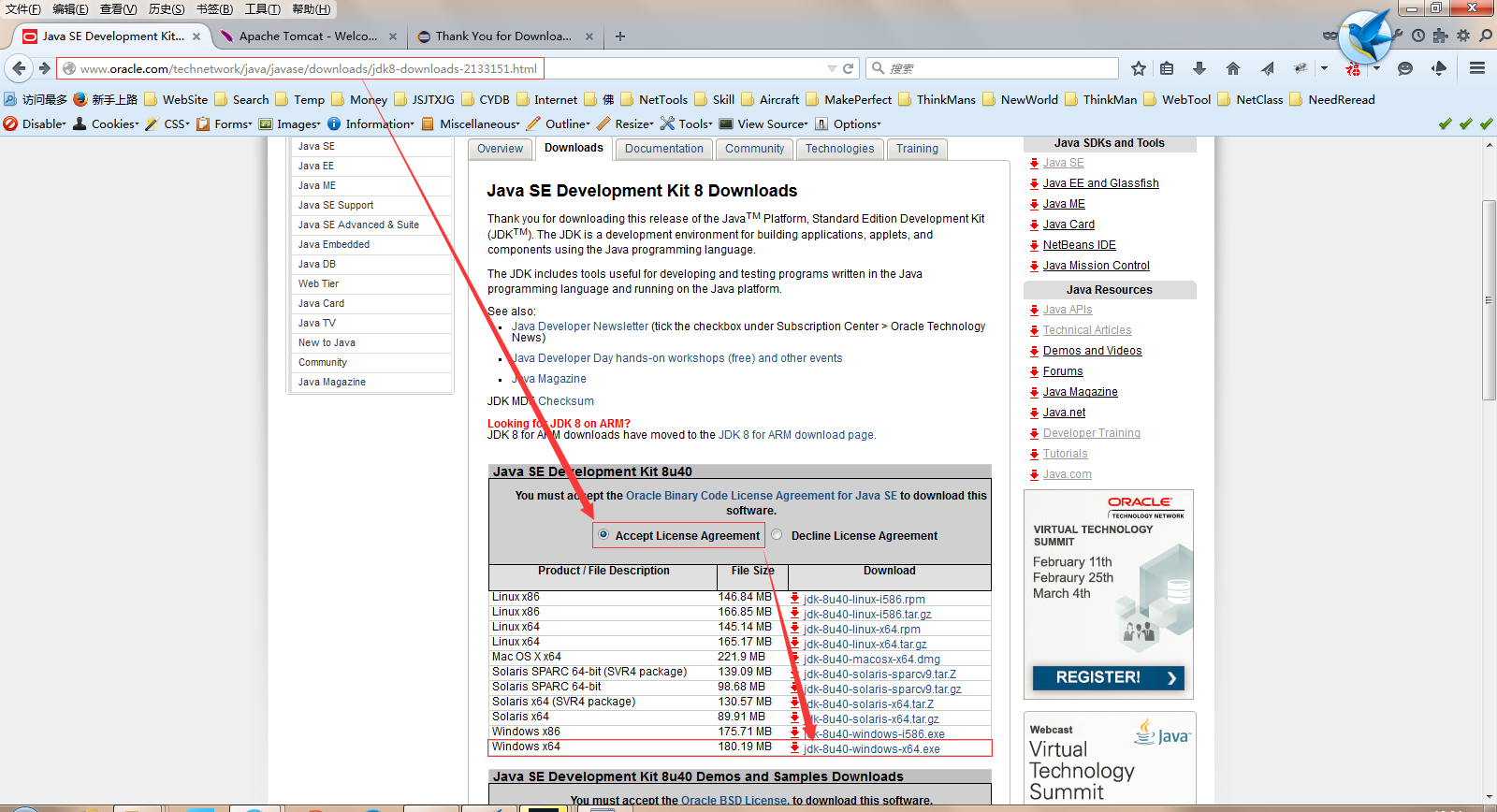Expand the Images dropdown menu
Image resolution: width=1497 pixels, height=812 pixels.
pyautogui.click(x=289, y=123)
